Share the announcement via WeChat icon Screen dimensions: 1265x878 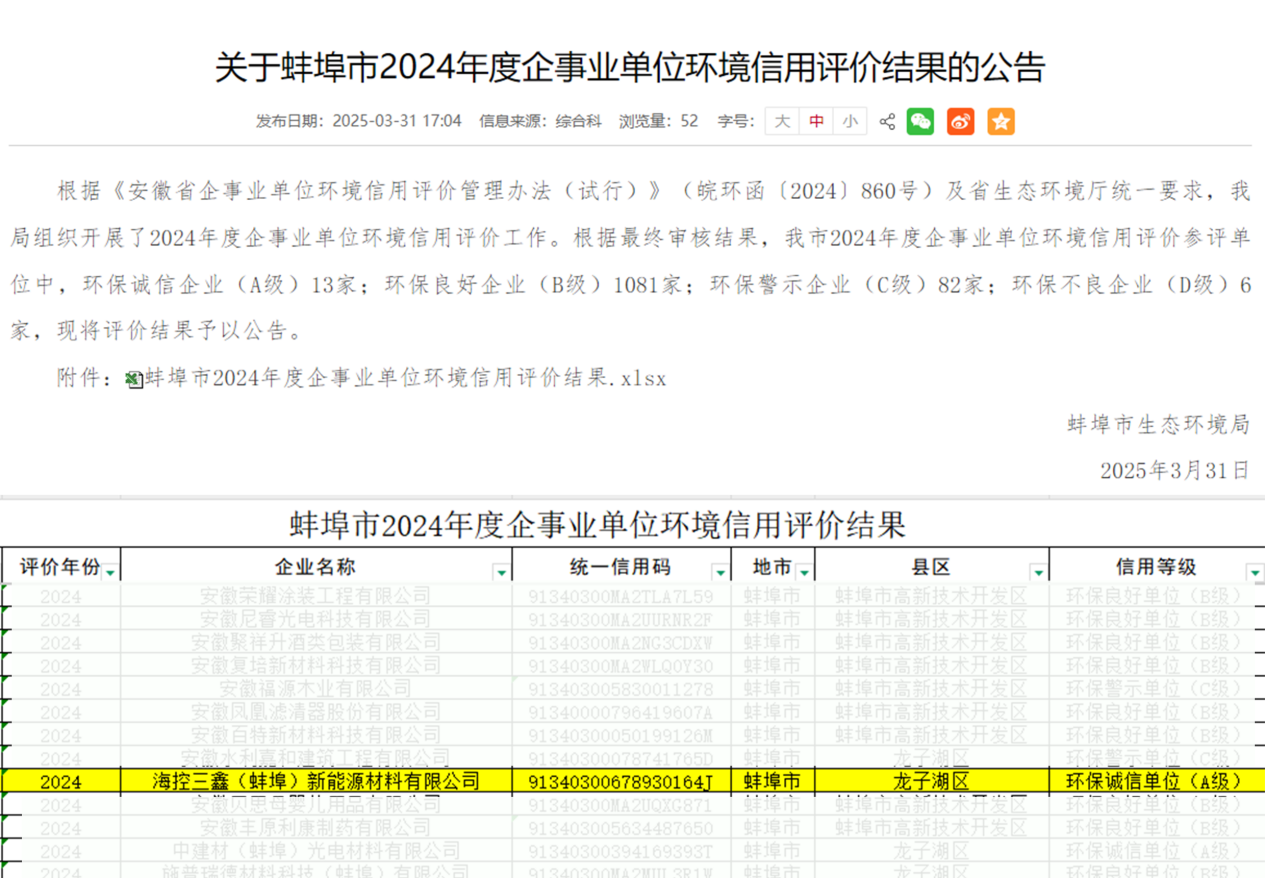[920, 122]
